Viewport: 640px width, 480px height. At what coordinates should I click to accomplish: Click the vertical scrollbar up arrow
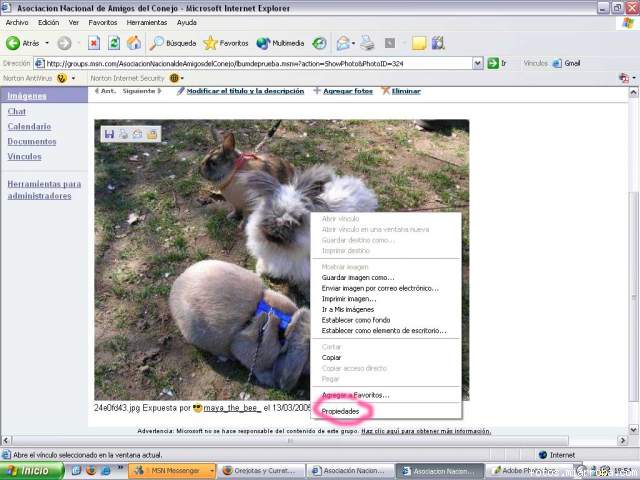pos(633,92)
